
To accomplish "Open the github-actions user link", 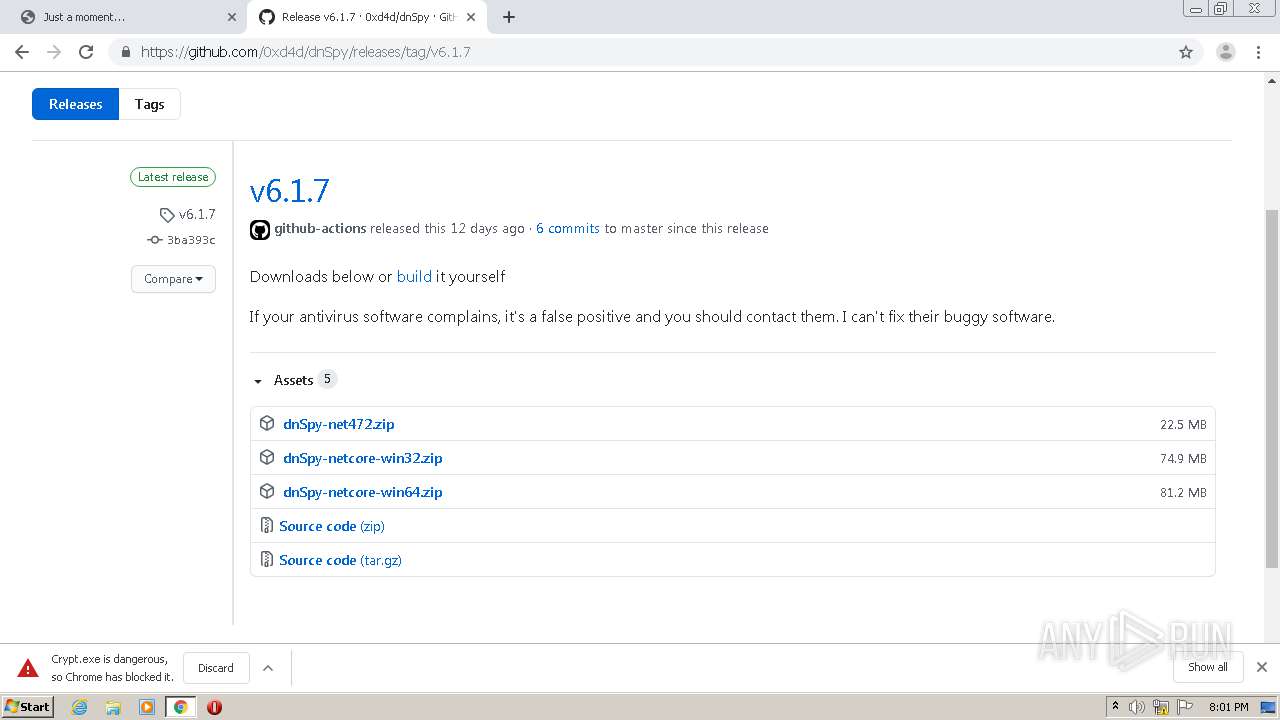I will pos(320,228).
